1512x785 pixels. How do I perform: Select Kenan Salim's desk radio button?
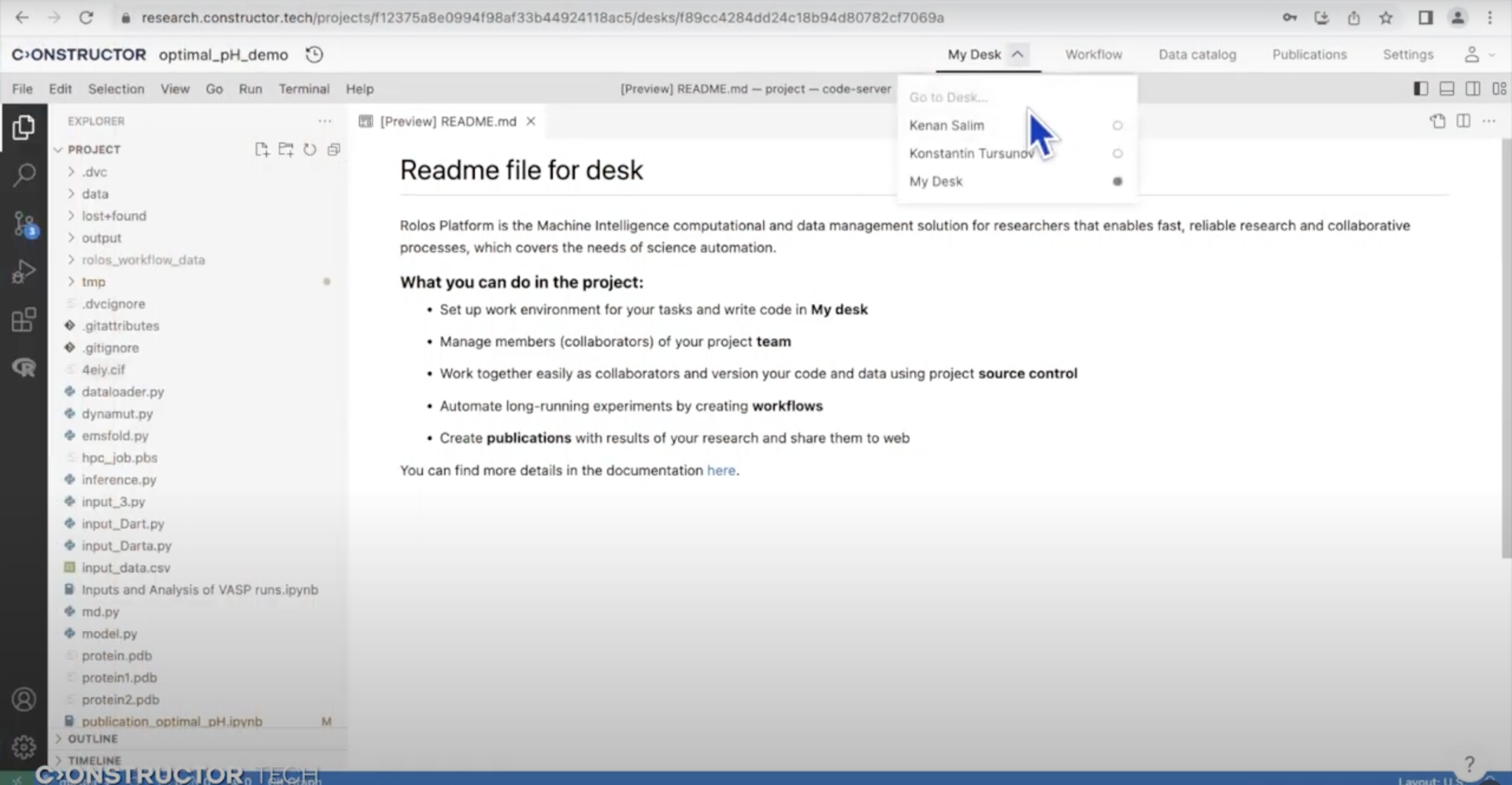pos(1117,125)
